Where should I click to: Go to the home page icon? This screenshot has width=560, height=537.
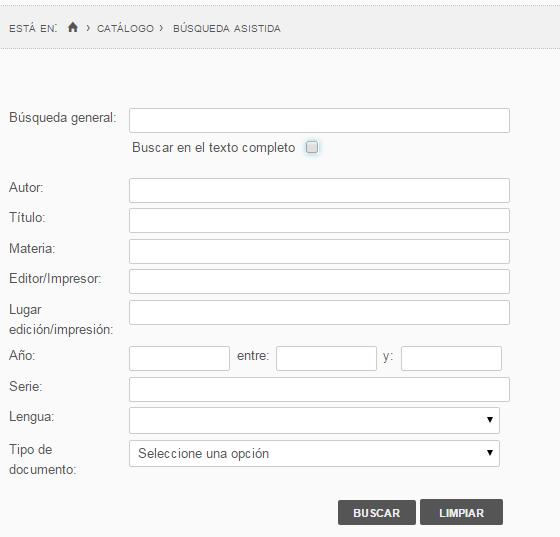(x=73, y=27)
